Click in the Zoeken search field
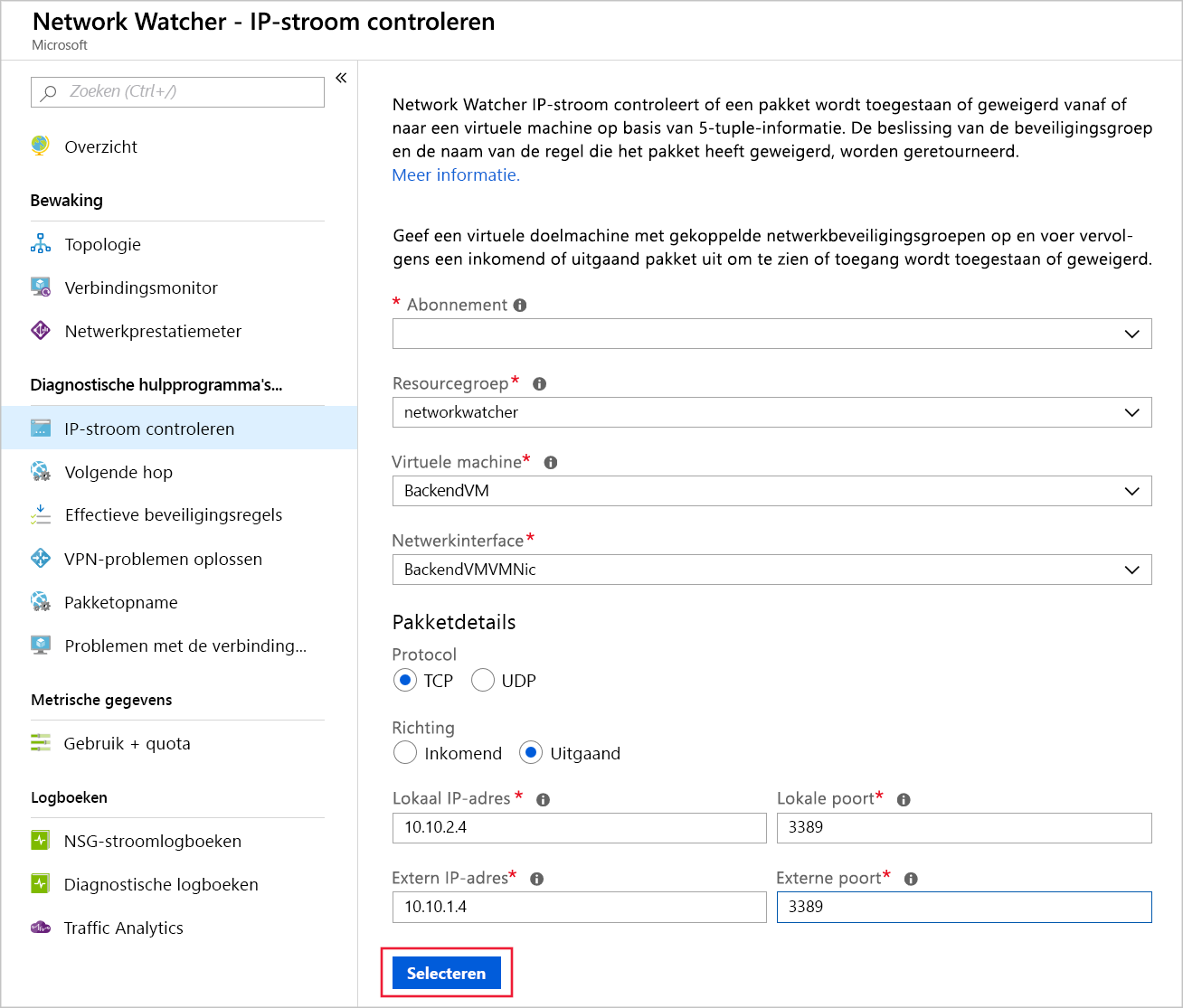This screenshot has height=1008, width=1183. coord(177,92)
